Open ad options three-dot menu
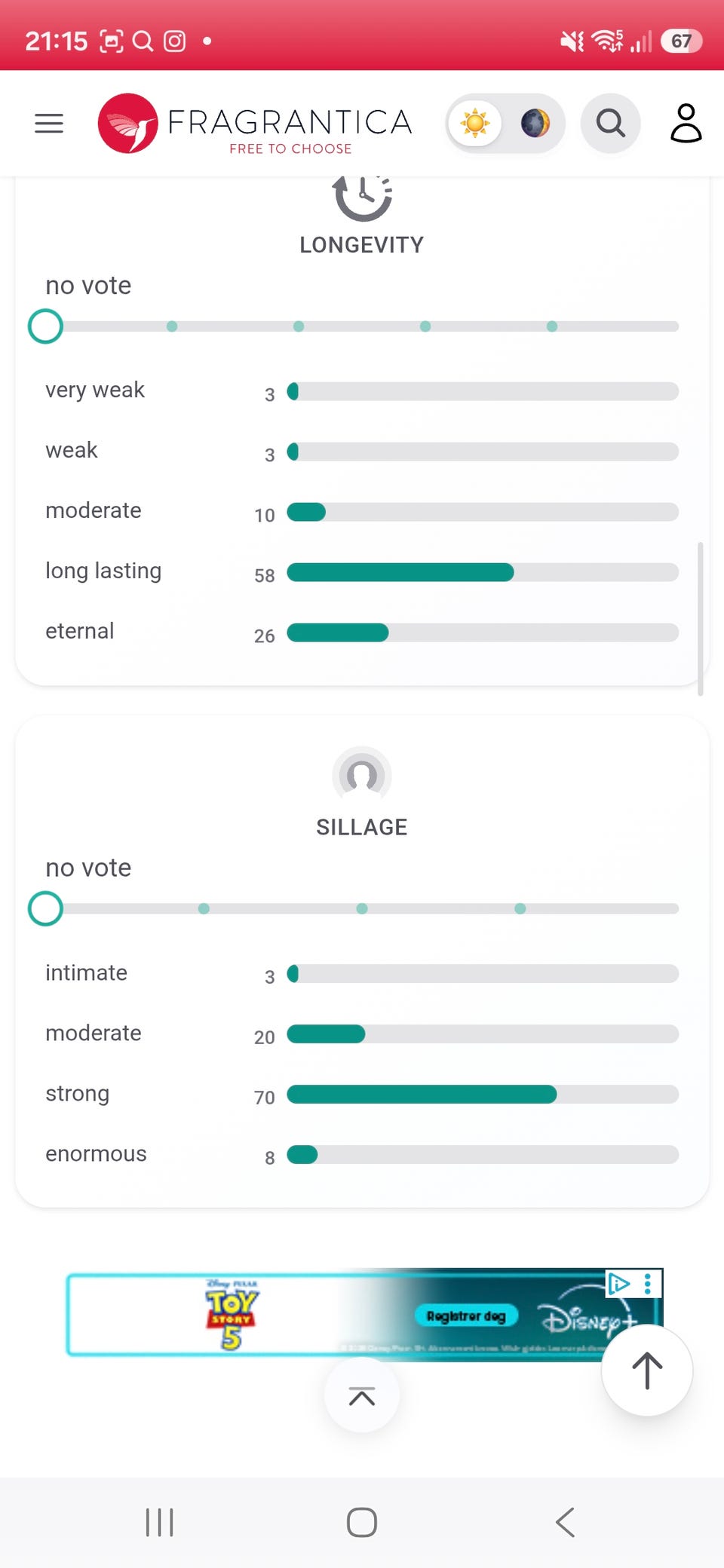 [x=648, y=1283]
